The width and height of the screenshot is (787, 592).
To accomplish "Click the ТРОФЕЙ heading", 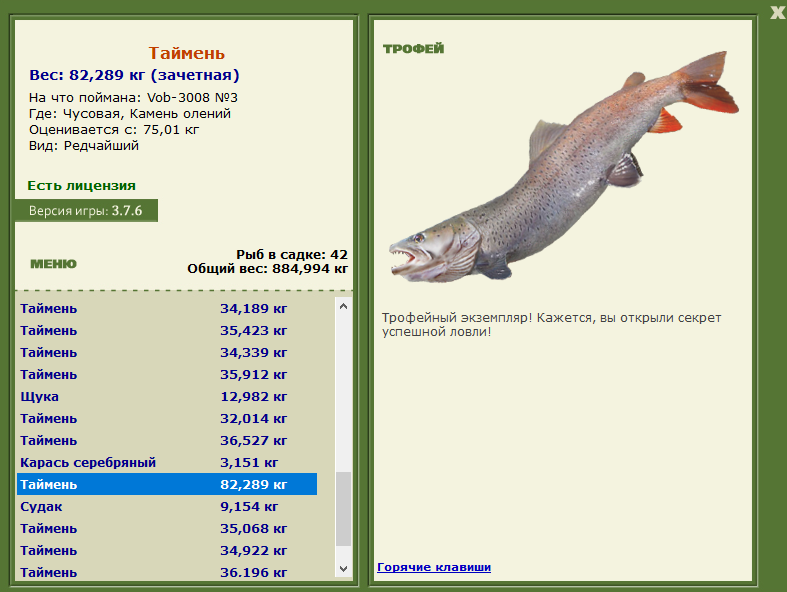I will coord(414,49).
